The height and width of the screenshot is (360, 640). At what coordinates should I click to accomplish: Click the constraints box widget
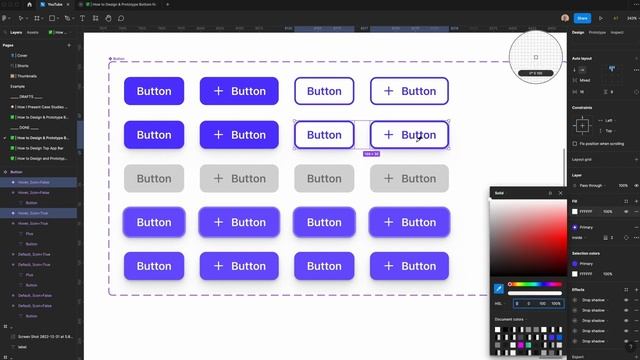point(582,126)
